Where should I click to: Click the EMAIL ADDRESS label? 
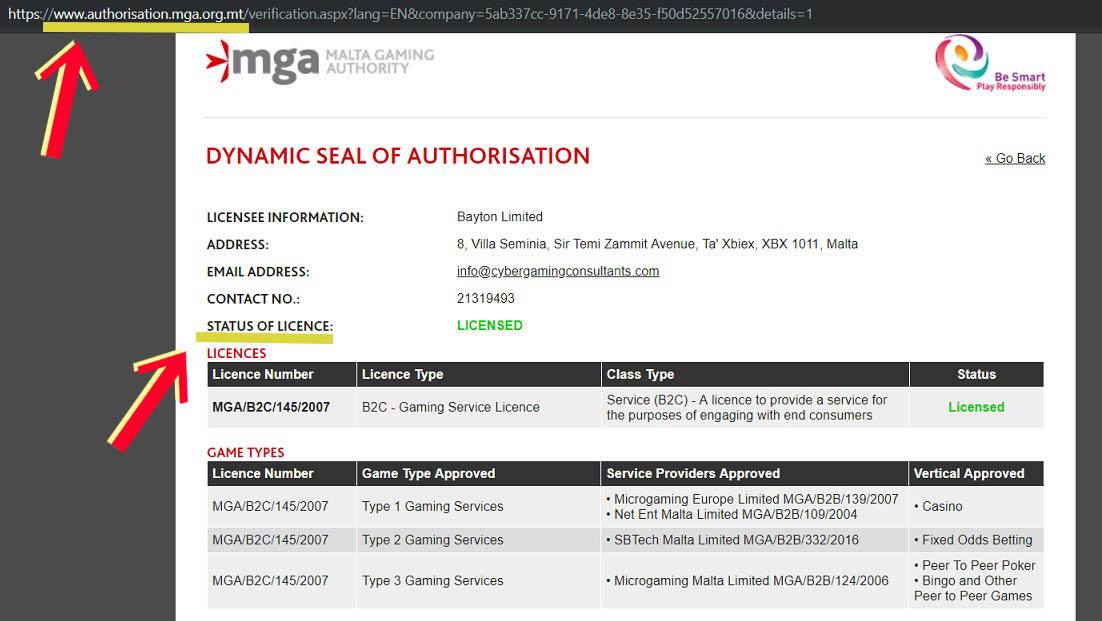pos(258,272)
